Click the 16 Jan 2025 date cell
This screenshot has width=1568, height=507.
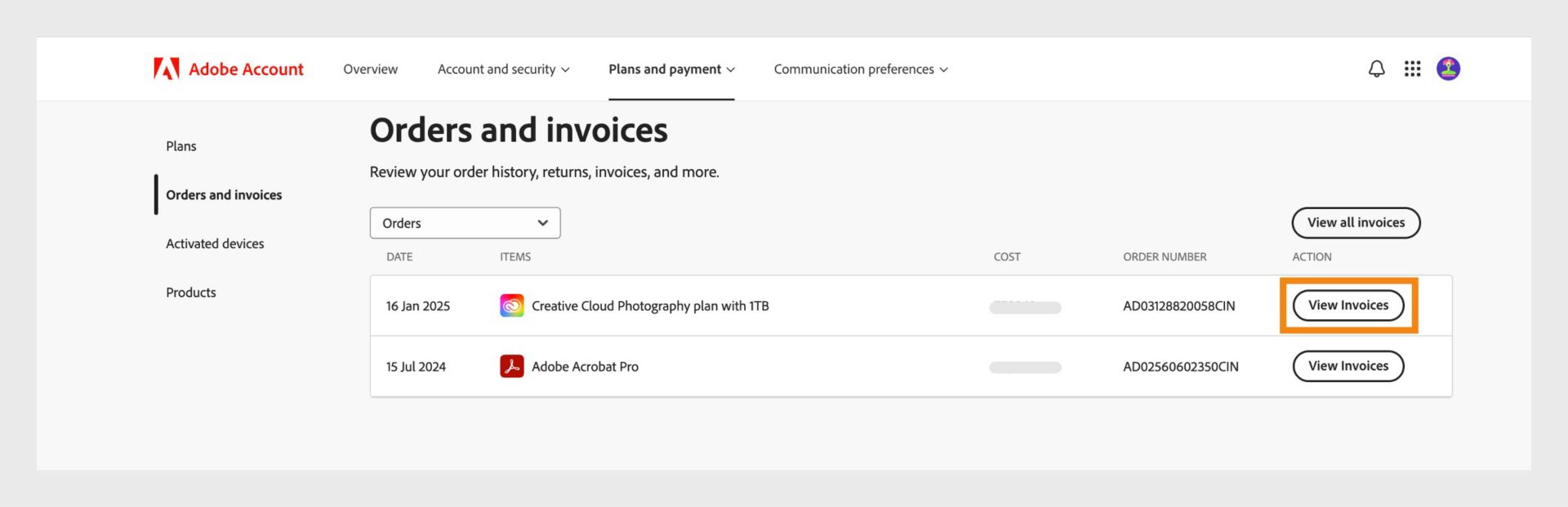coord(418,306)
